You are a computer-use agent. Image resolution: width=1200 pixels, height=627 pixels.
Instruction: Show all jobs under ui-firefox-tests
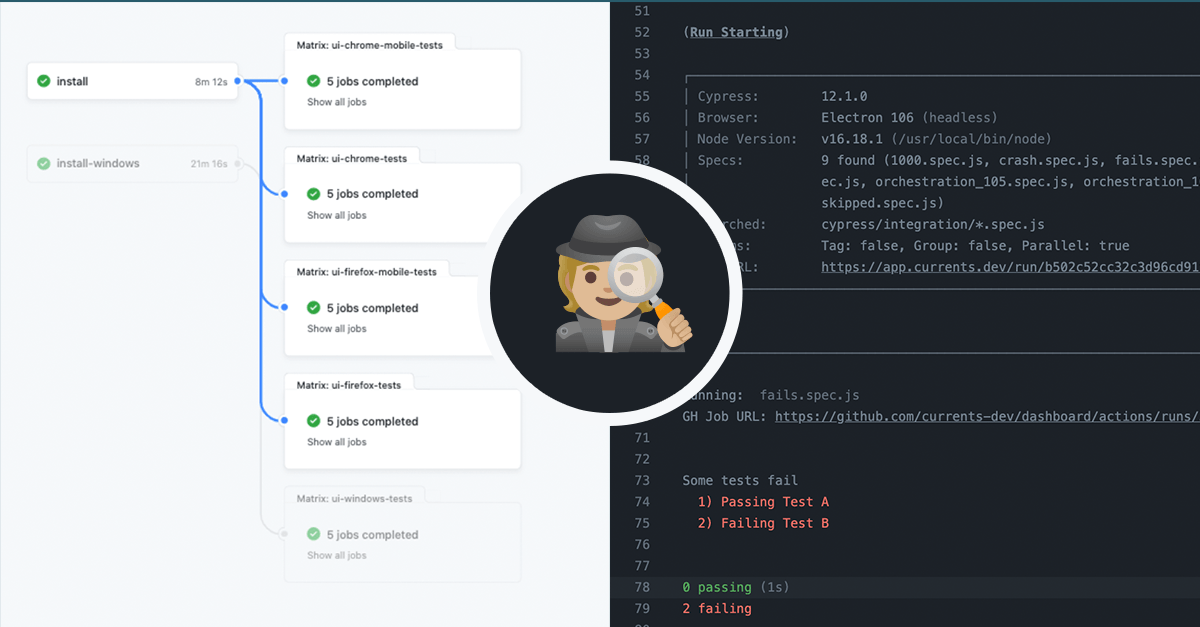pyautogui.click(x=336, y=442)
